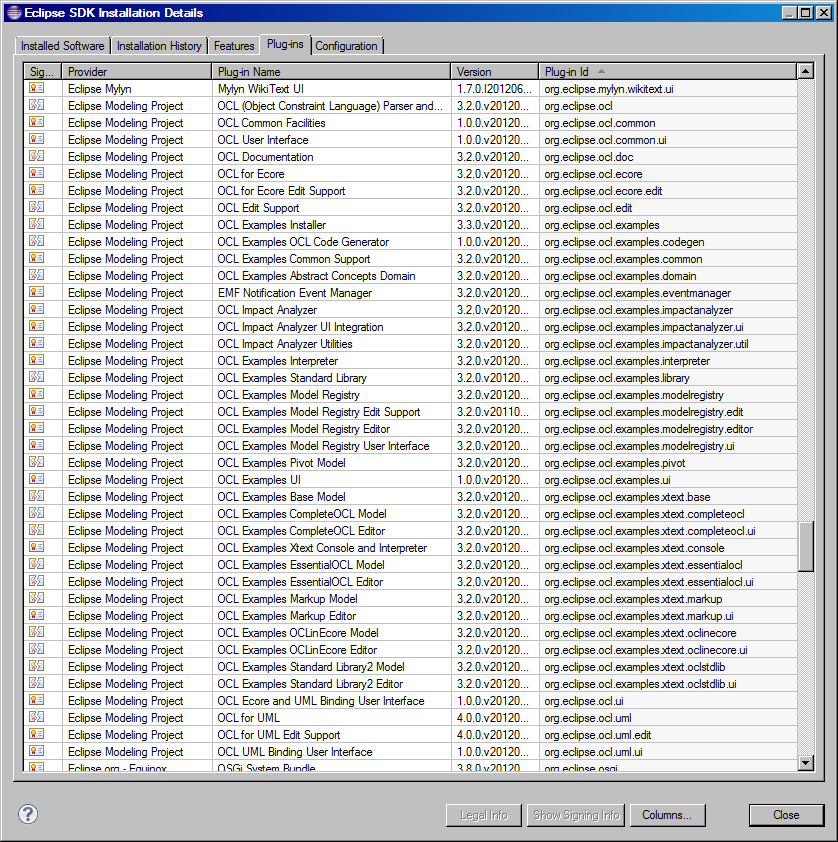Select the OCL Examples Interpreter plug-in name
The image size is (838, 842).
278,360
